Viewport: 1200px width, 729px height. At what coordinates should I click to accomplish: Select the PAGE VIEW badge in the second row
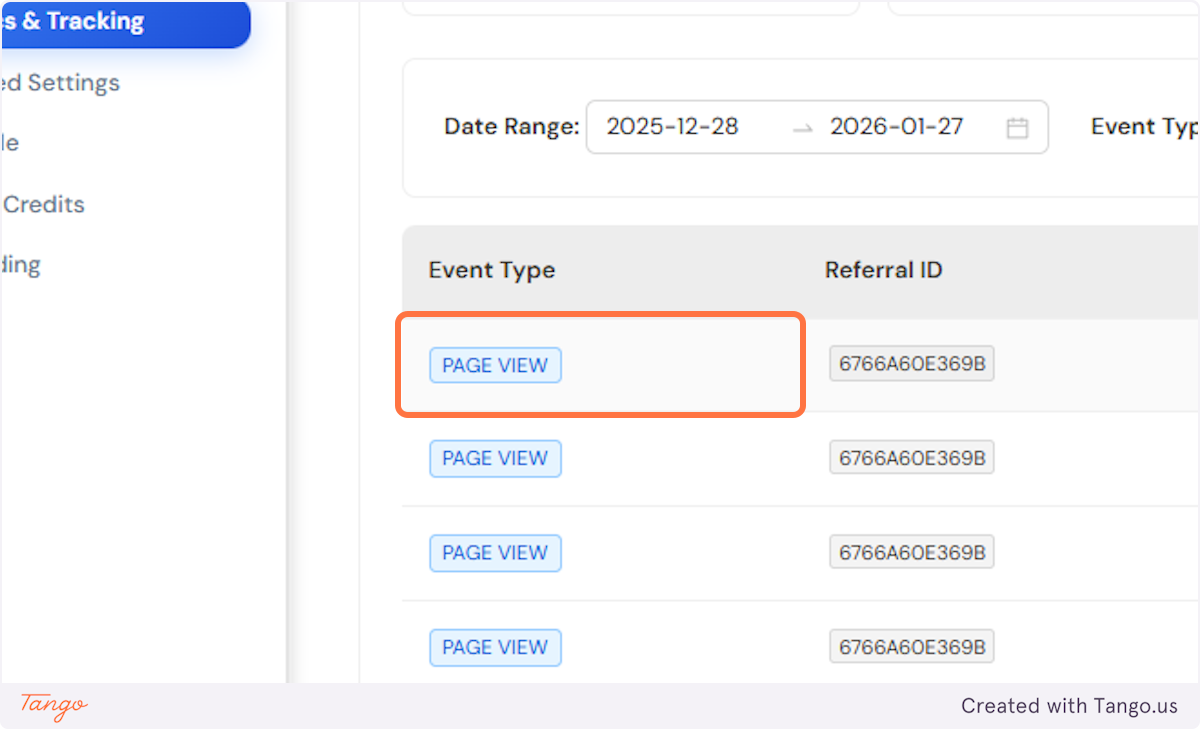(495, 458)
